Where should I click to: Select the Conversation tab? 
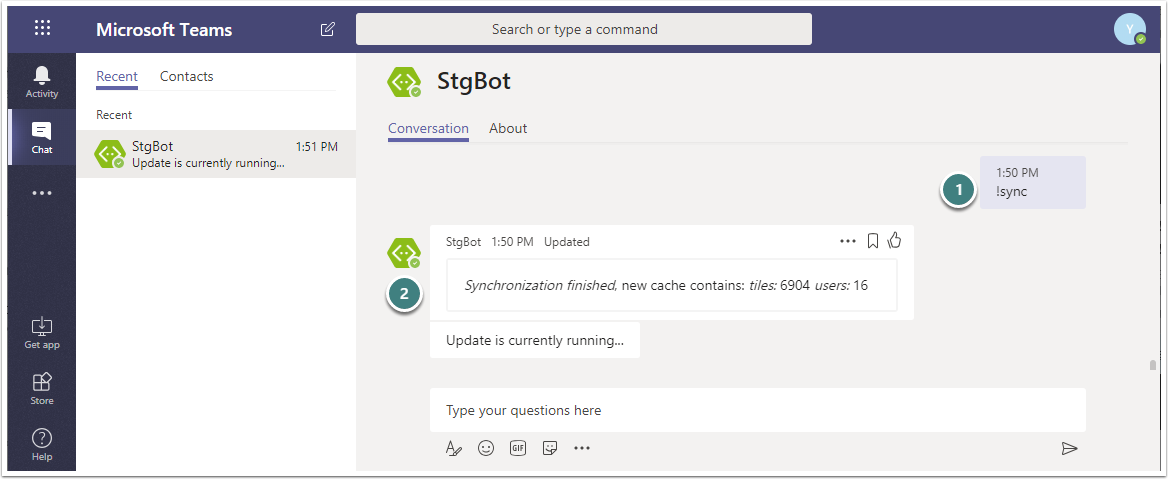click(428, 129)
